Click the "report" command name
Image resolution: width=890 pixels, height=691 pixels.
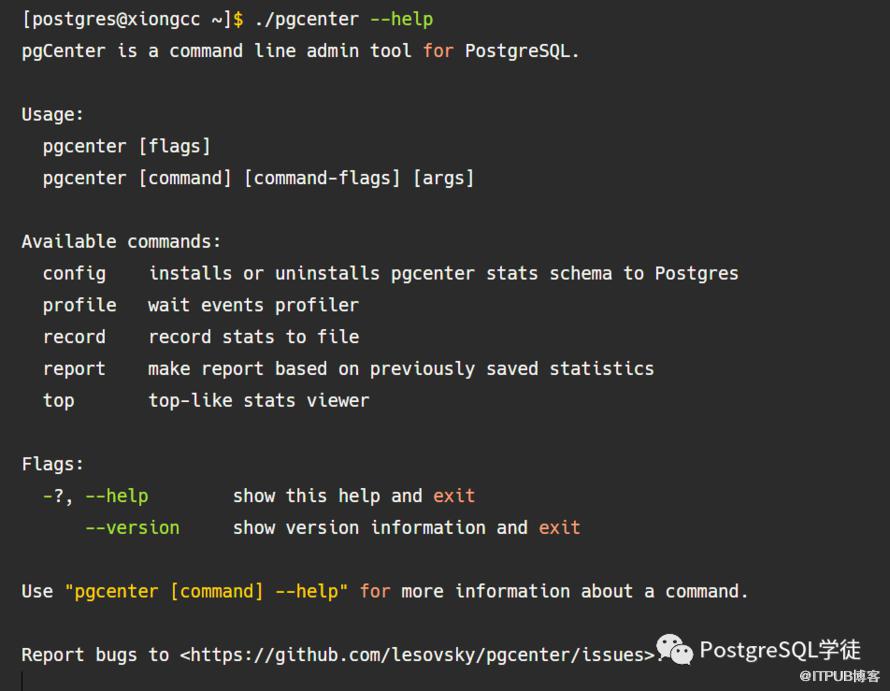click(x=74, y=369)
